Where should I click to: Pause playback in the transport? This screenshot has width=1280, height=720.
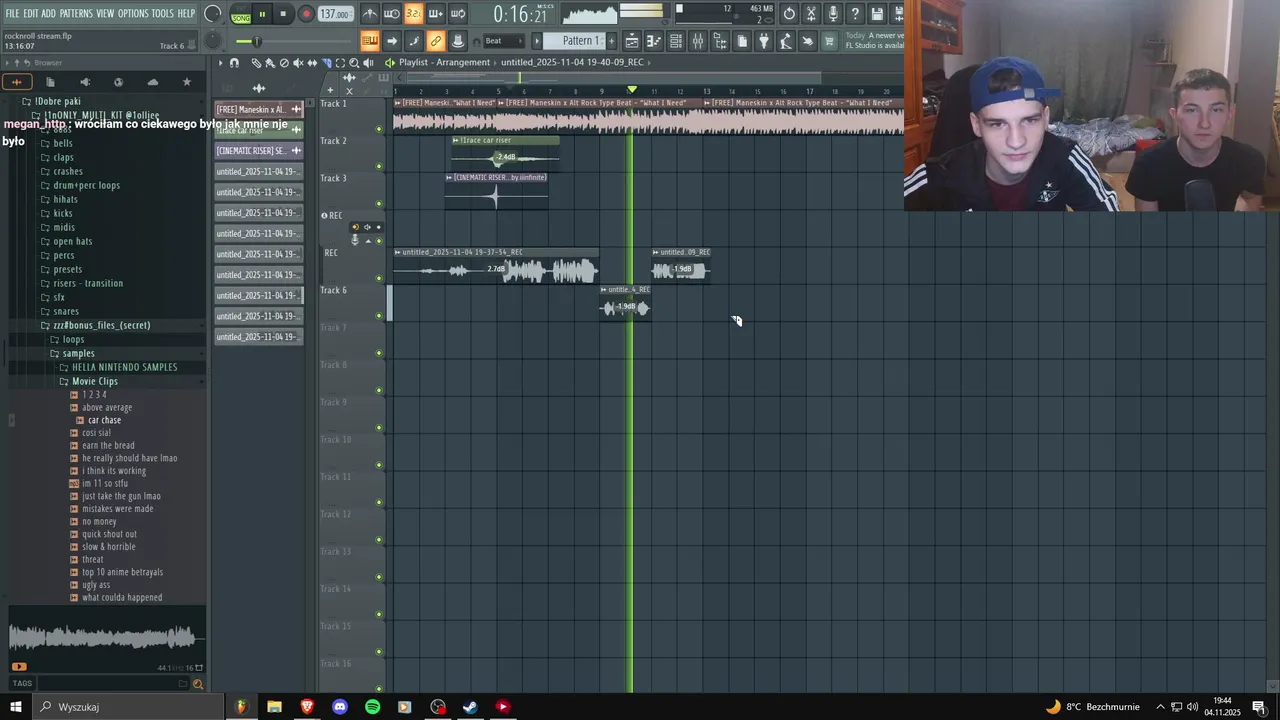tap(262, 14)
